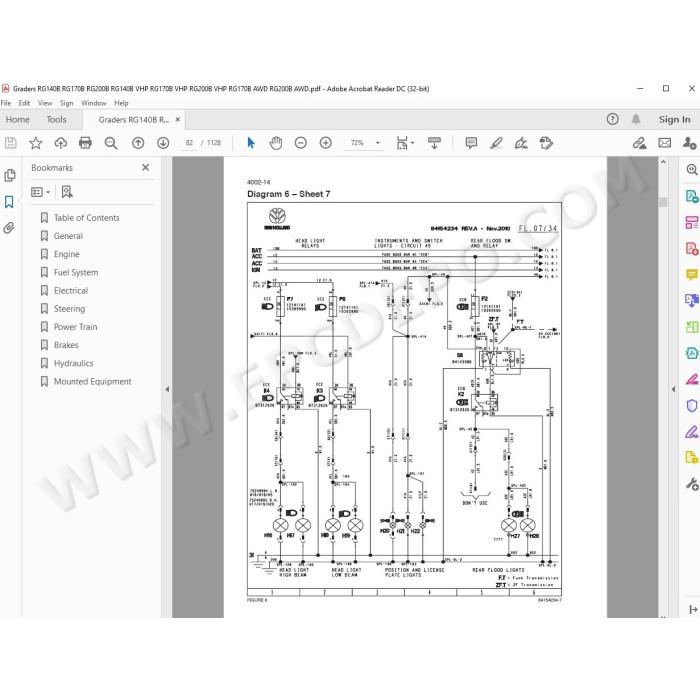This screenshot has width=700, height=700.
Task: Jump to Fuel System bookmark
Action: tap(76, 272)
